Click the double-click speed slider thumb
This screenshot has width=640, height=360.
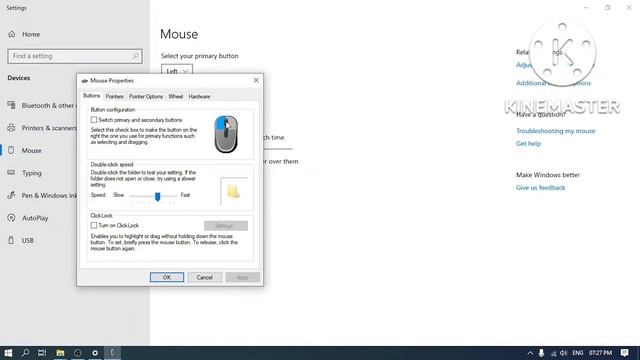point(158,196)
